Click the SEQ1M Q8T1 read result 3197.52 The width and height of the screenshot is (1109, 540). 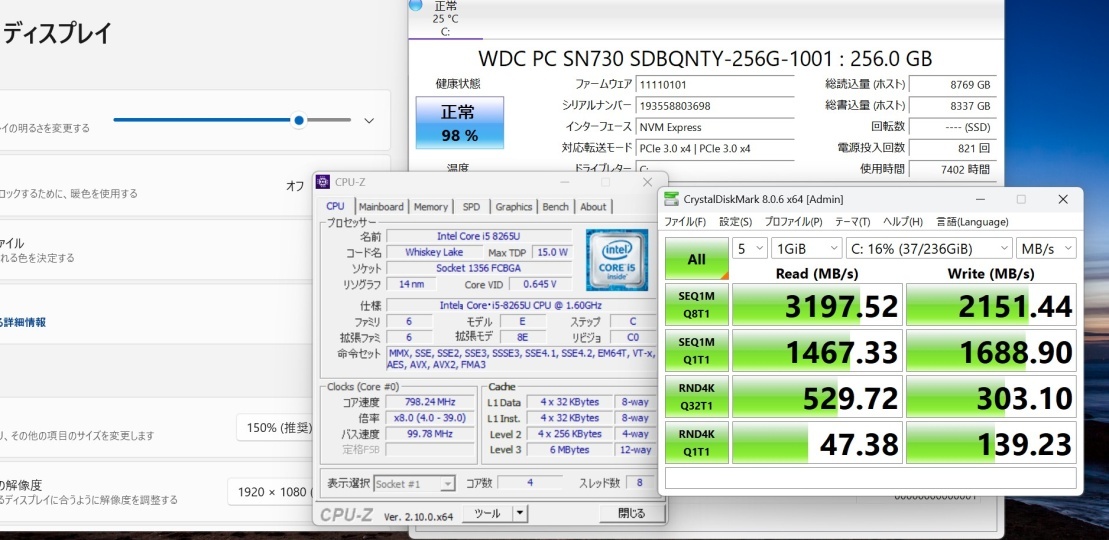click(x=818, y=305)
